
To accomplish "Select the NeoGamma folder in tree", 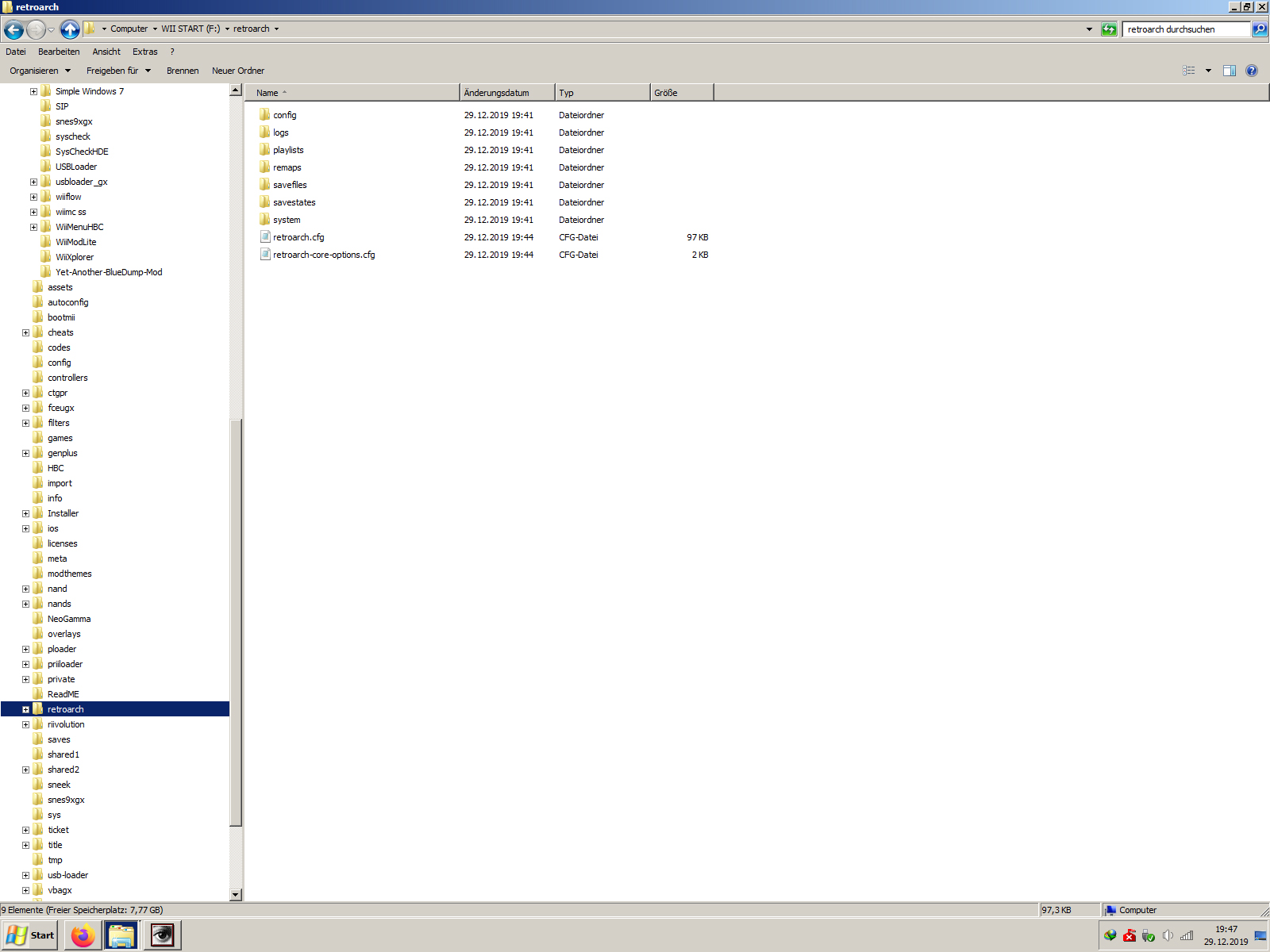I will [x=69, y=619].
